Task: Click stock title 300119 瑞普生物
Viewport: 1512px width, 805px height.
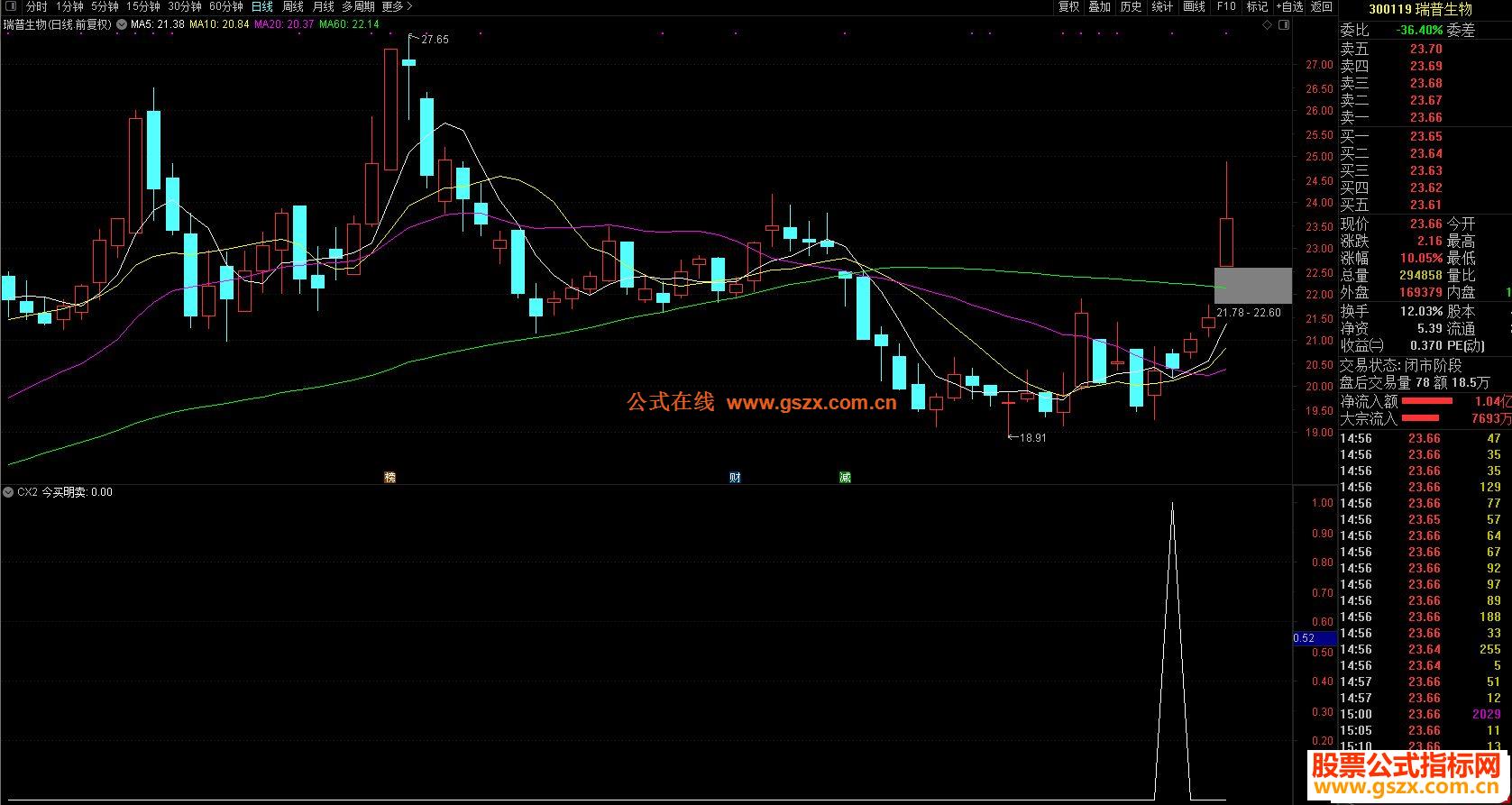Action: click(1420, 9)
